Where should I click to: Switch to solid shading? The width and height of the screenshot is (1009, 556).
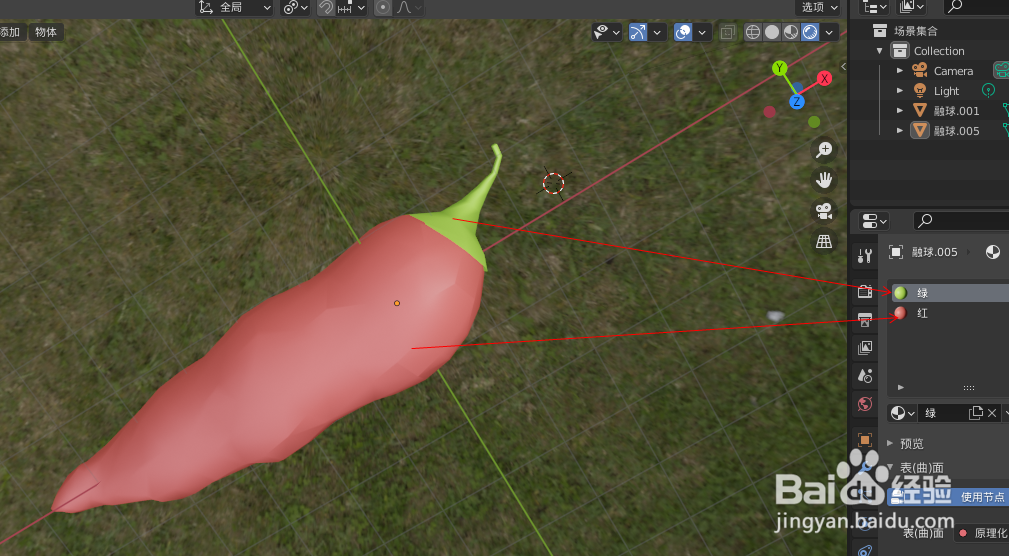(772, 32)
